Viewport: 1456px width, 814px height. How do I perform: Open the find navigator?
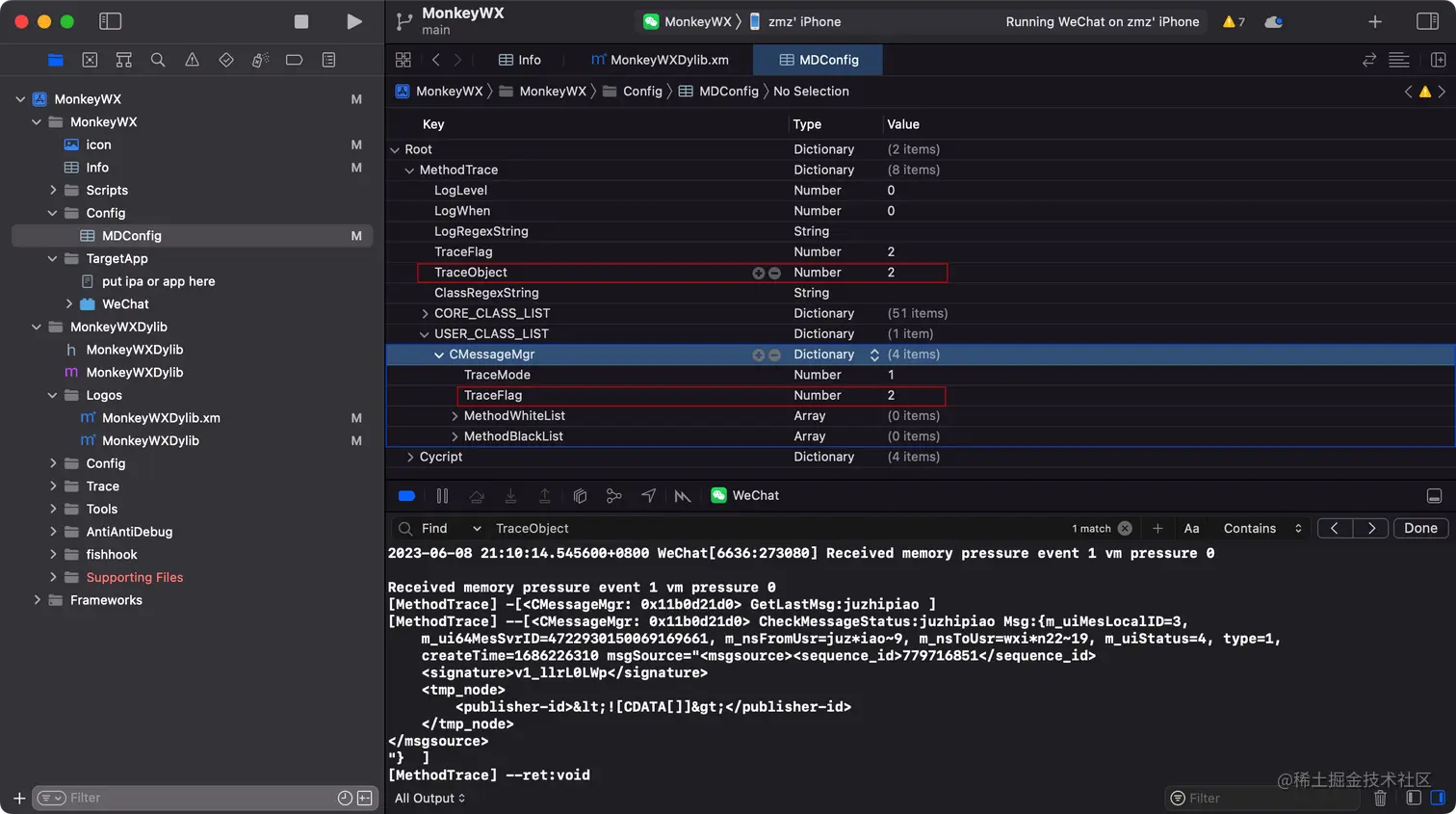158,60
